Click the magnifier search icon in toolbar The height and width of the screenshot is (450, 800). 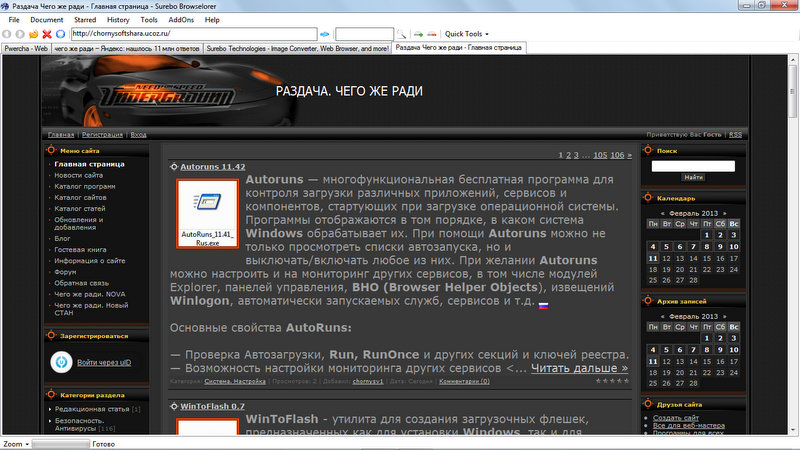[x=402, y=34]
